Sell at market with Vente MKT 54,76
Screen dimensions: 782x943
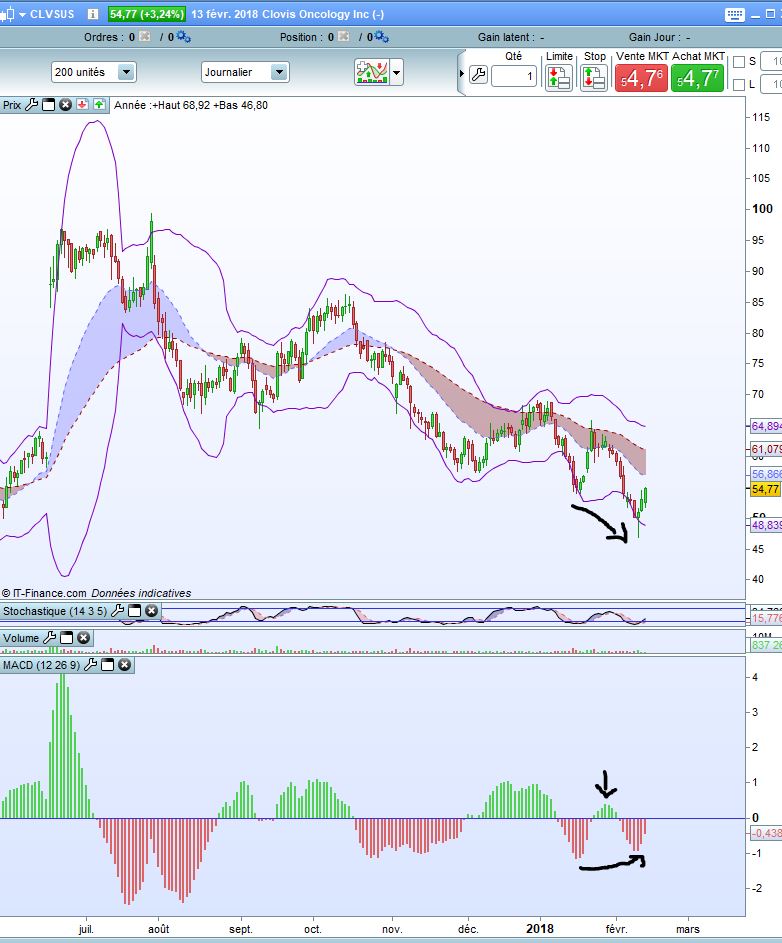click(641, 78)
